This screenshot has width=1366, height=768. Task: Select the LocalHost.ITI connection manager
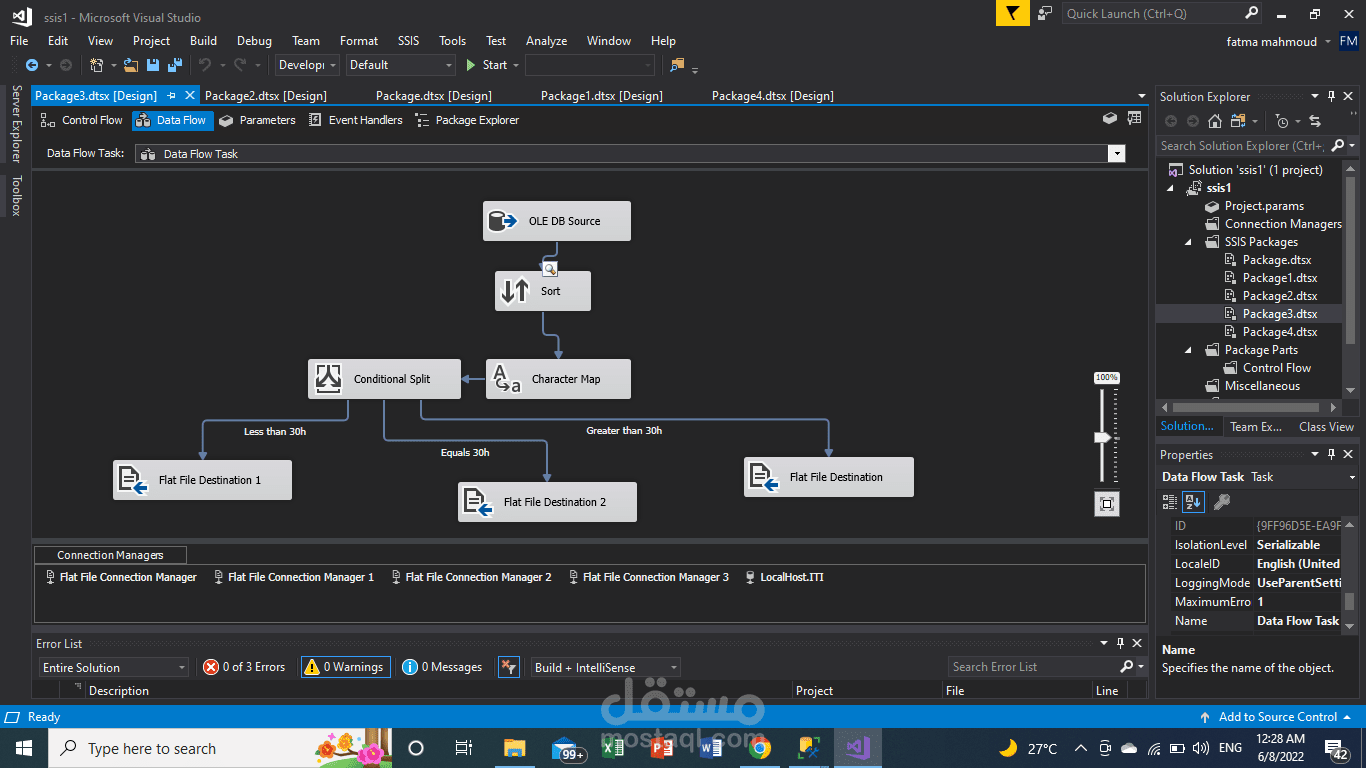click(x=785, y=577)
